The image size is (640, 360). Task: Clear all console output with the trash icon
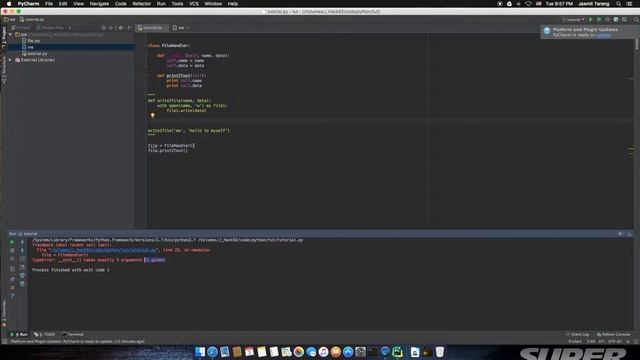point(22,284)
